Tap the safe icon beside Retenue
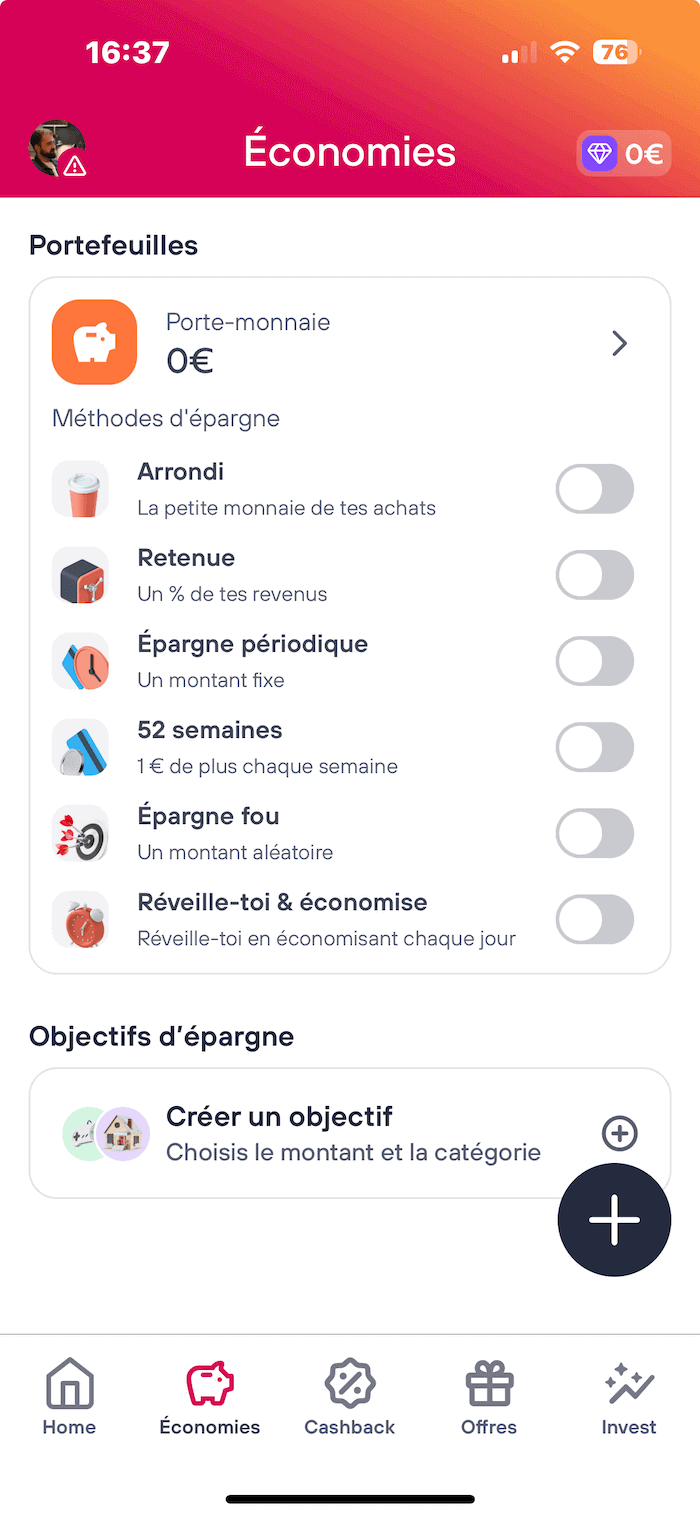 (x=80, y=575)
